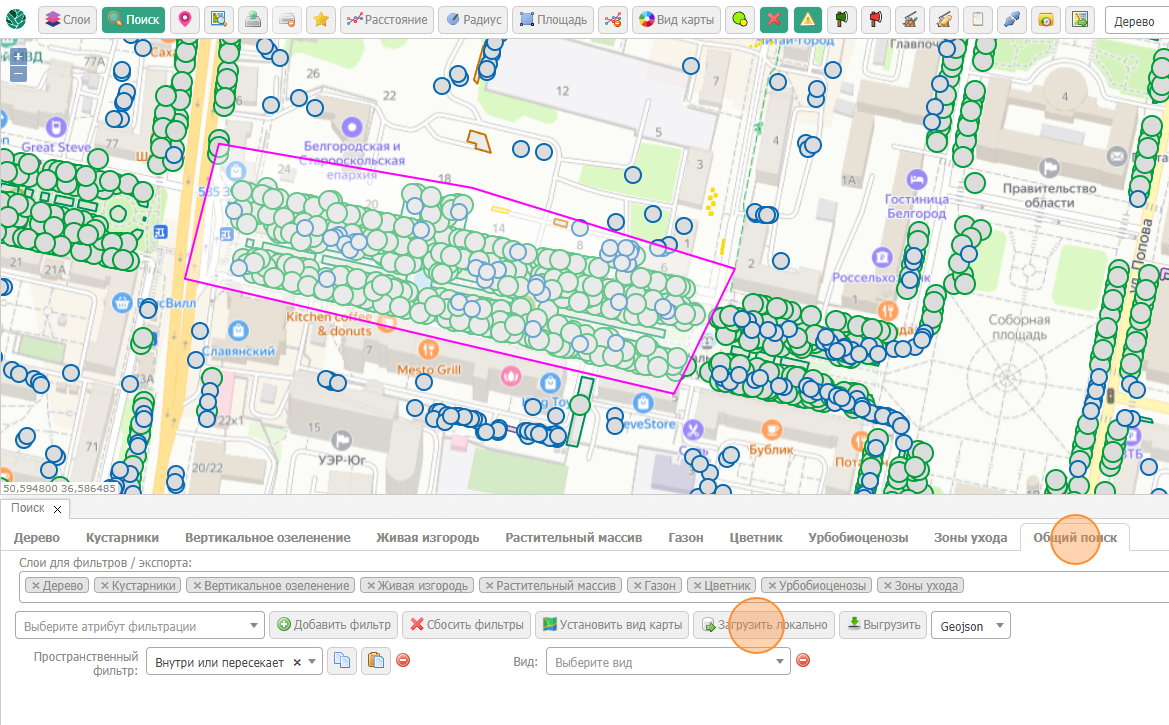Click the green-yellow circles icon

point(740,20)
